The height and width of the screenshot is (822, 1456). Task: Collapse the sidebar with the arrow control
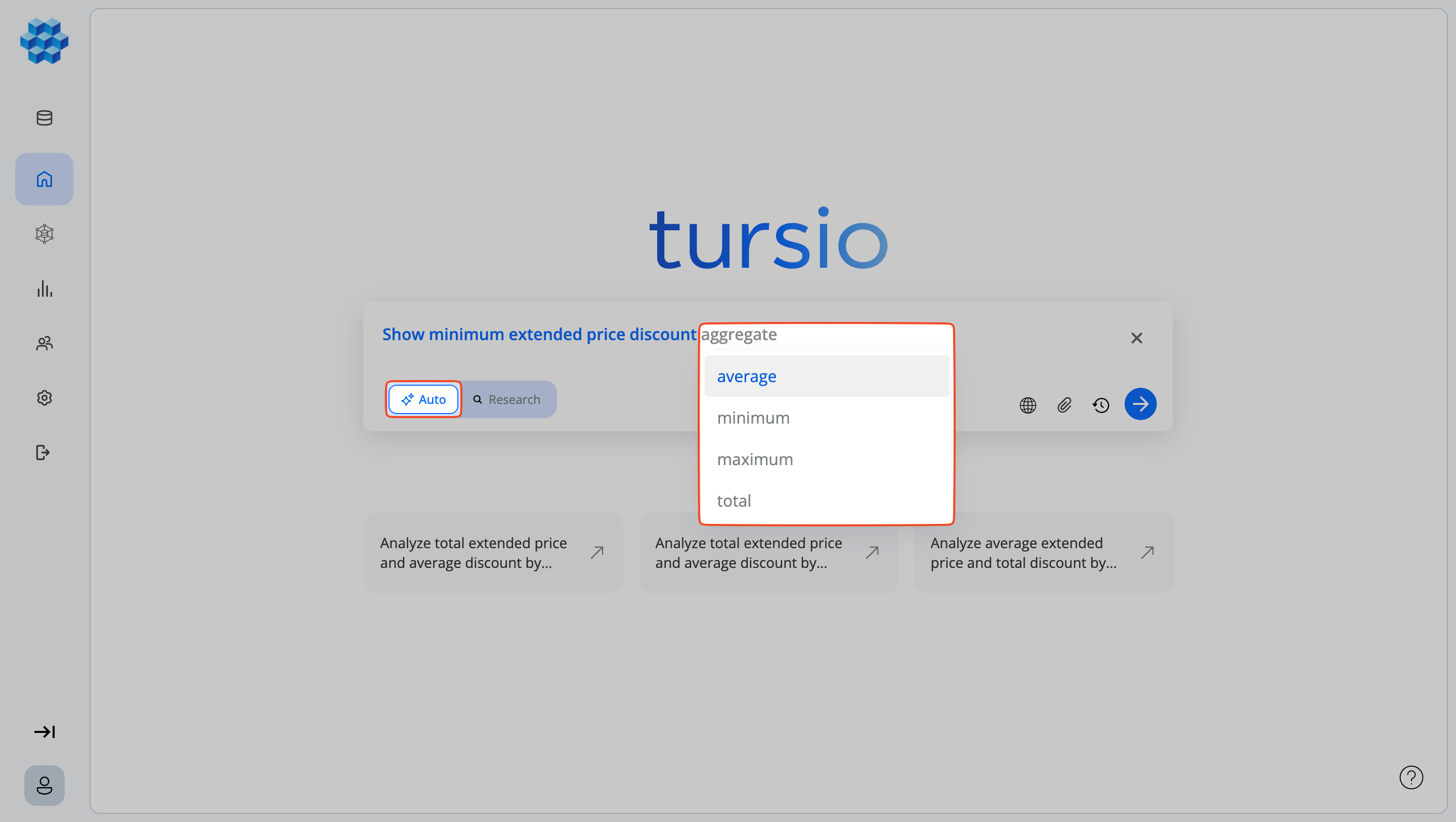coord(45,731)
